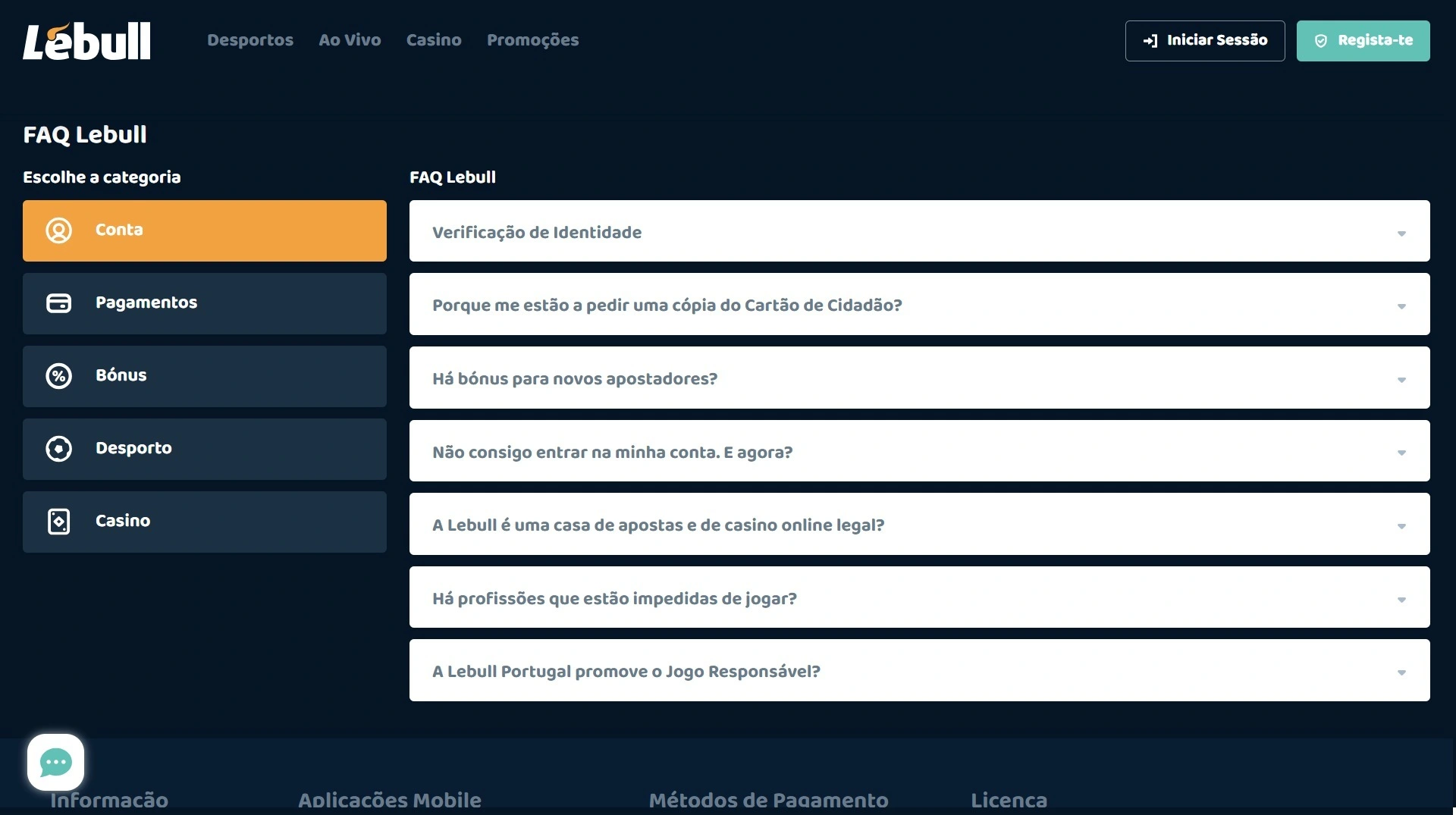Click the Casino playing card icon
Image resolution: width=1456 pixels, height=815 pixels.
tap(58, 522)
